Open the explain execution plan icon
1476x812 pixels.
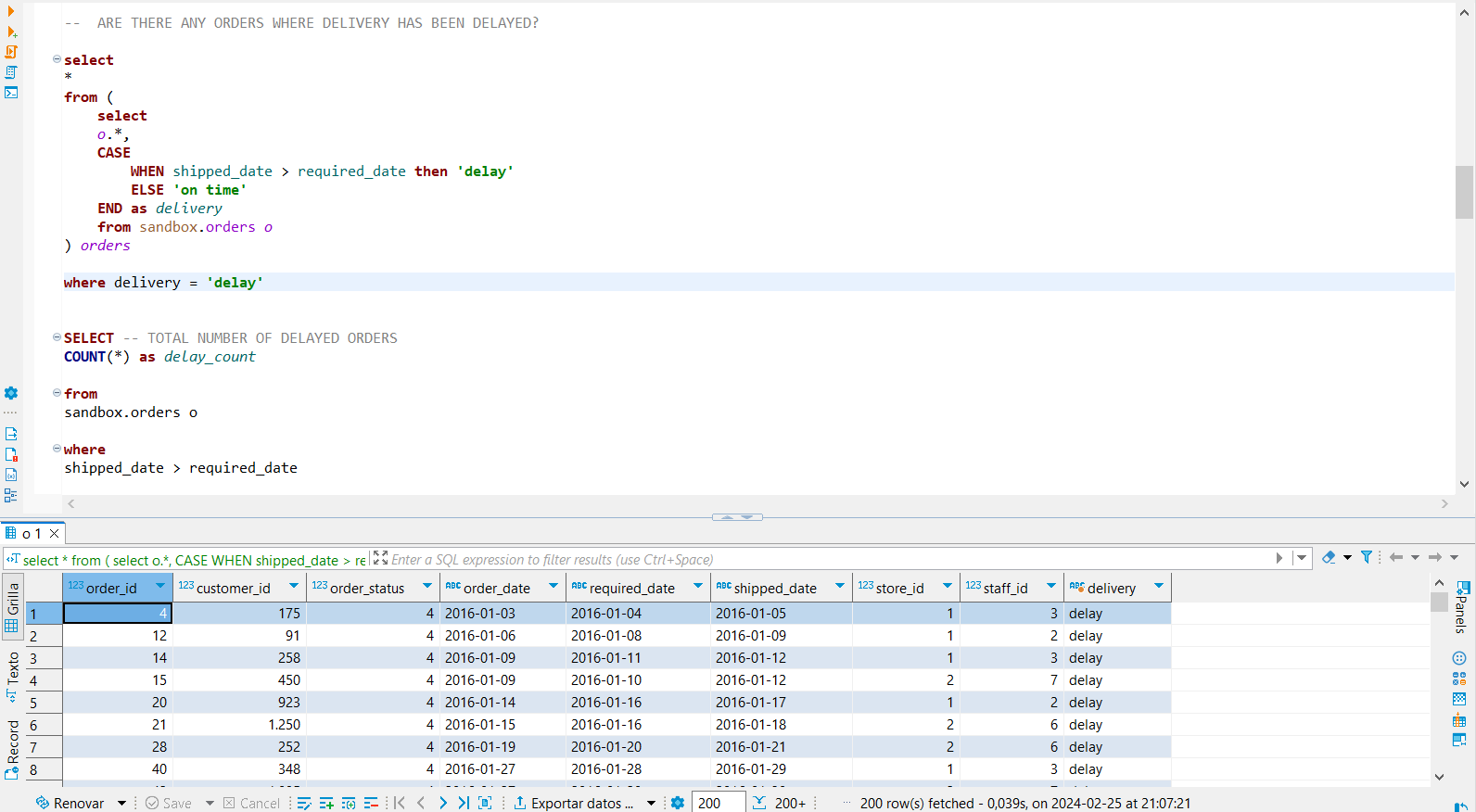point(11,72)
